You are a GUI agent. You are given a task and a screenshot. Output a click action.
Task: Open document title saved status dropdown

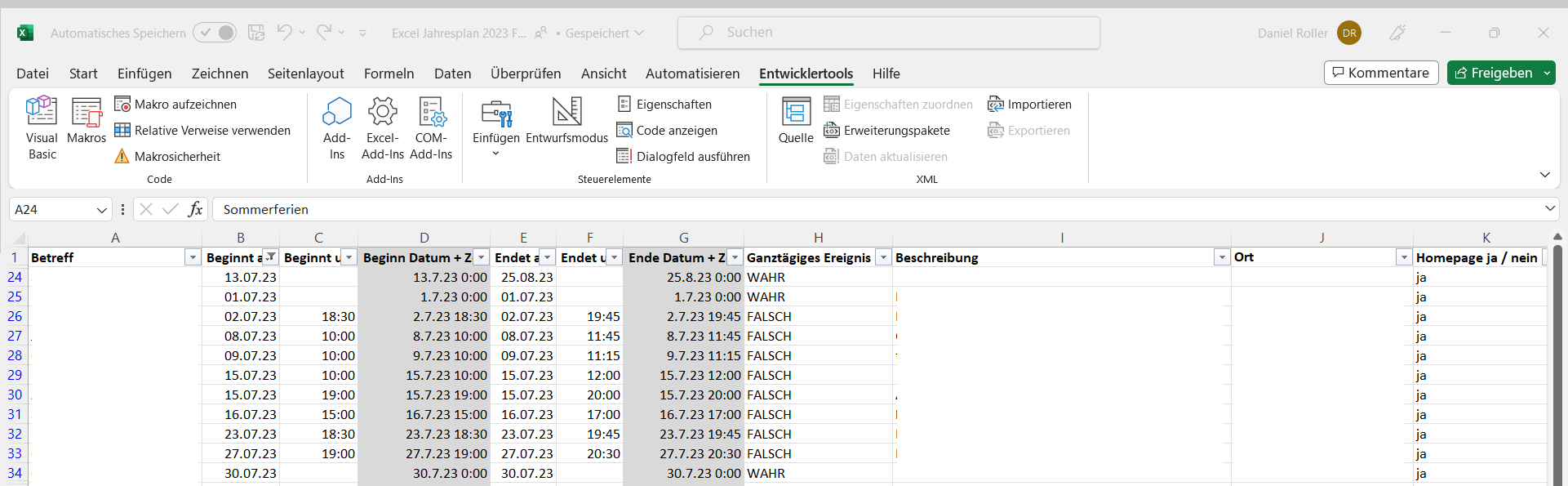(605, 33)
